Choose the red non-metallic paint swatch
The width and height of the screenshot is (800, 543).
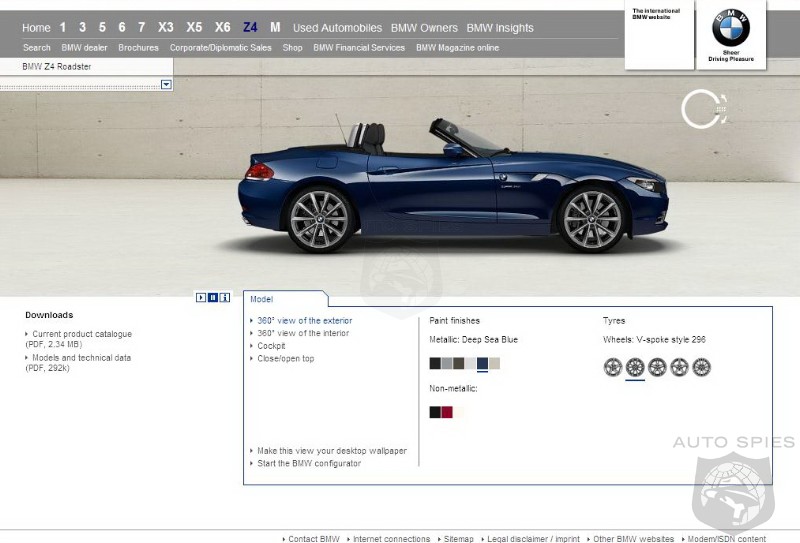pos(447,412)
